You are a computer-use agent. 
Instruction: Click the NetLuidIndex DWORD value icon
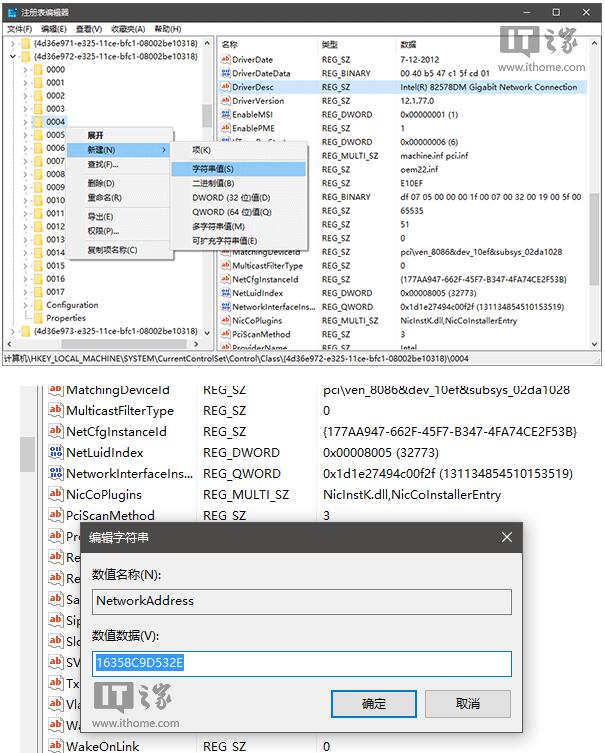pyautogui.click(x=225, y=294)
